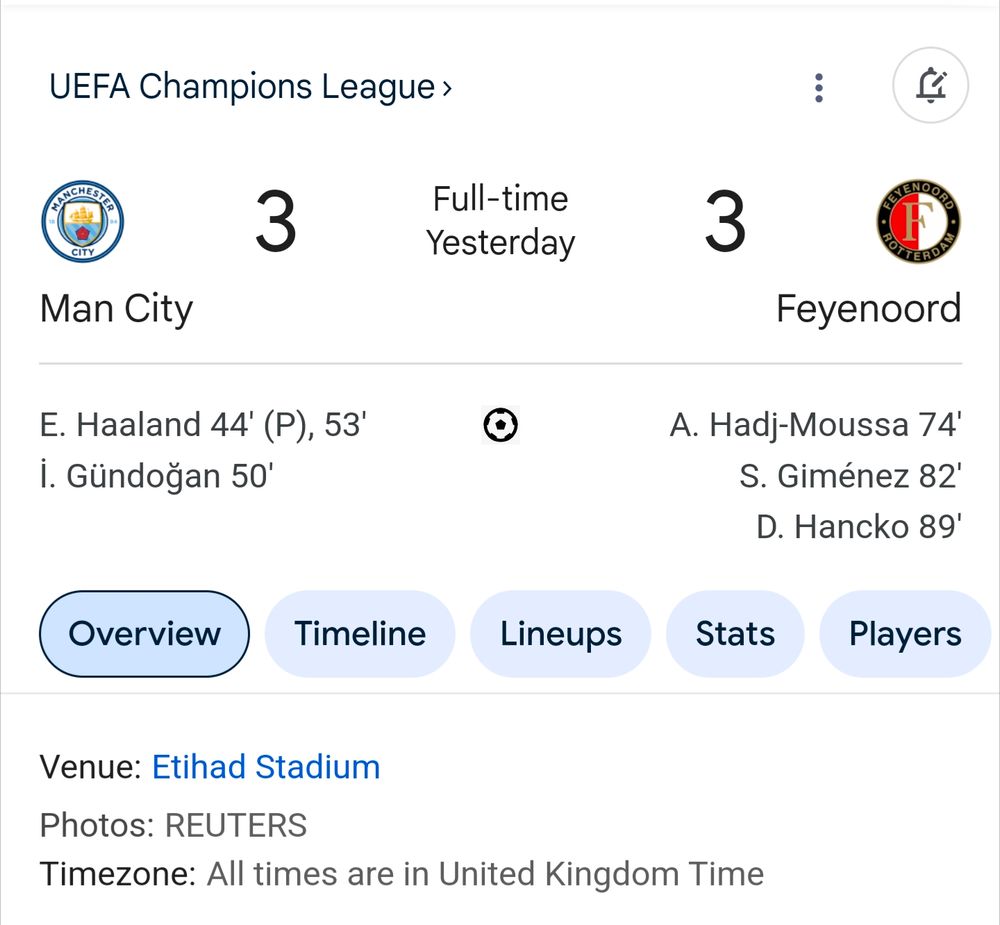This screenshot has width=1000, height=925.
Task: View the Players tab
Action: tap(905, 633)
